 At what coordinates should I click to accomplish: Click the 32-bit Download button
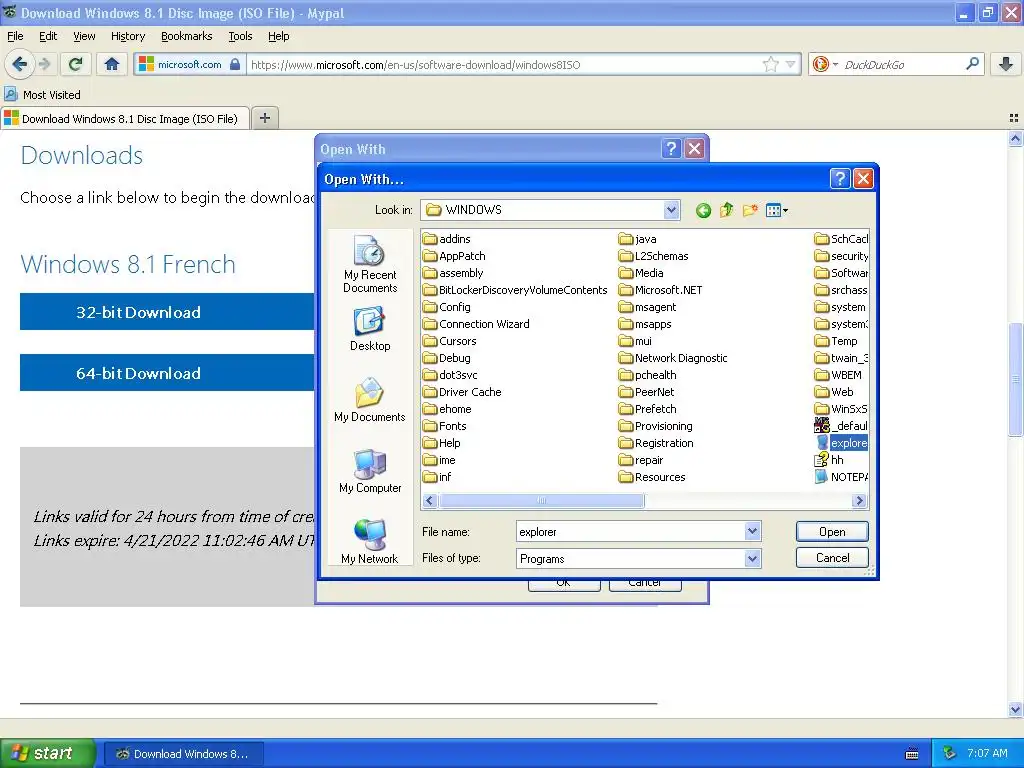click(x=167, y=312)
